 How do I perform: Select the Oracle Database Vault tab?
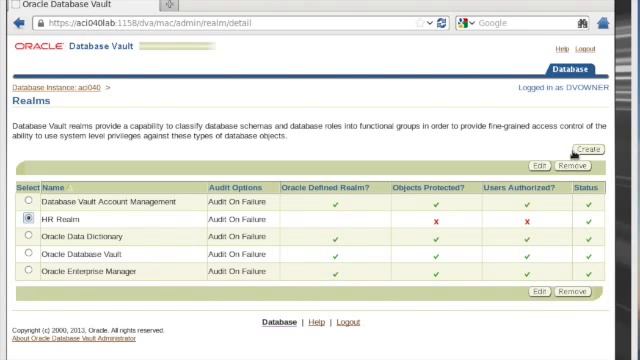84,5
